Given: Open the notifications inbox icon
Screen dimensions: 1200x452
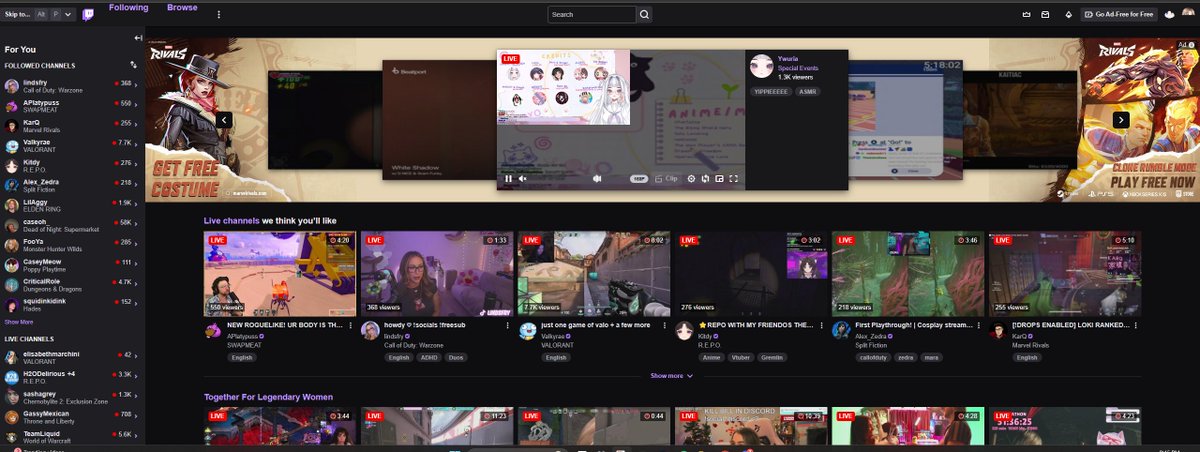Looking at the screenshot, I should pos(1045,15).
